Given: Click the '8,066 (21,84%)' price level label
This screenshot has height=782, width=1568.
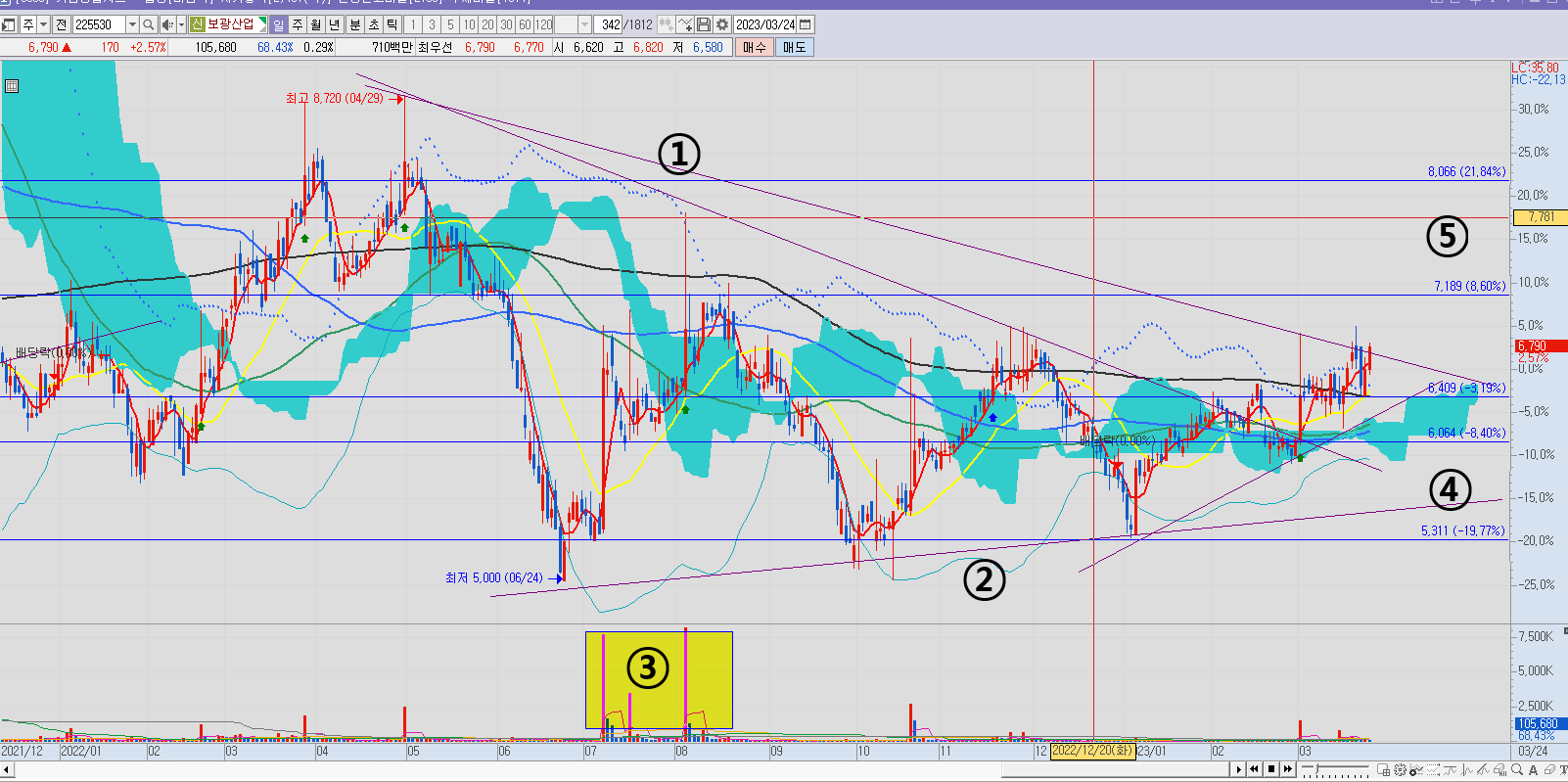Looking at the screenshot, I should pyautogui.click(x=1466, y=172).
